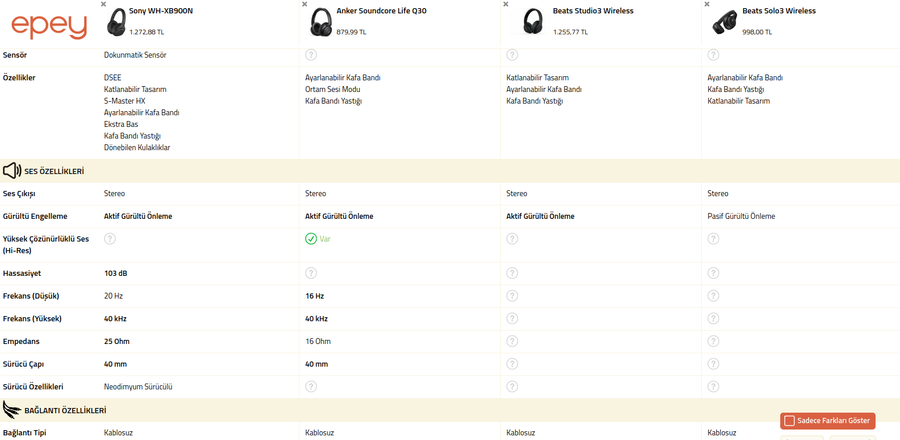The width and height of the screenshot is (900, 440).
Task: Click Anker's question mark in Sensör row
Action: (311, 55)
